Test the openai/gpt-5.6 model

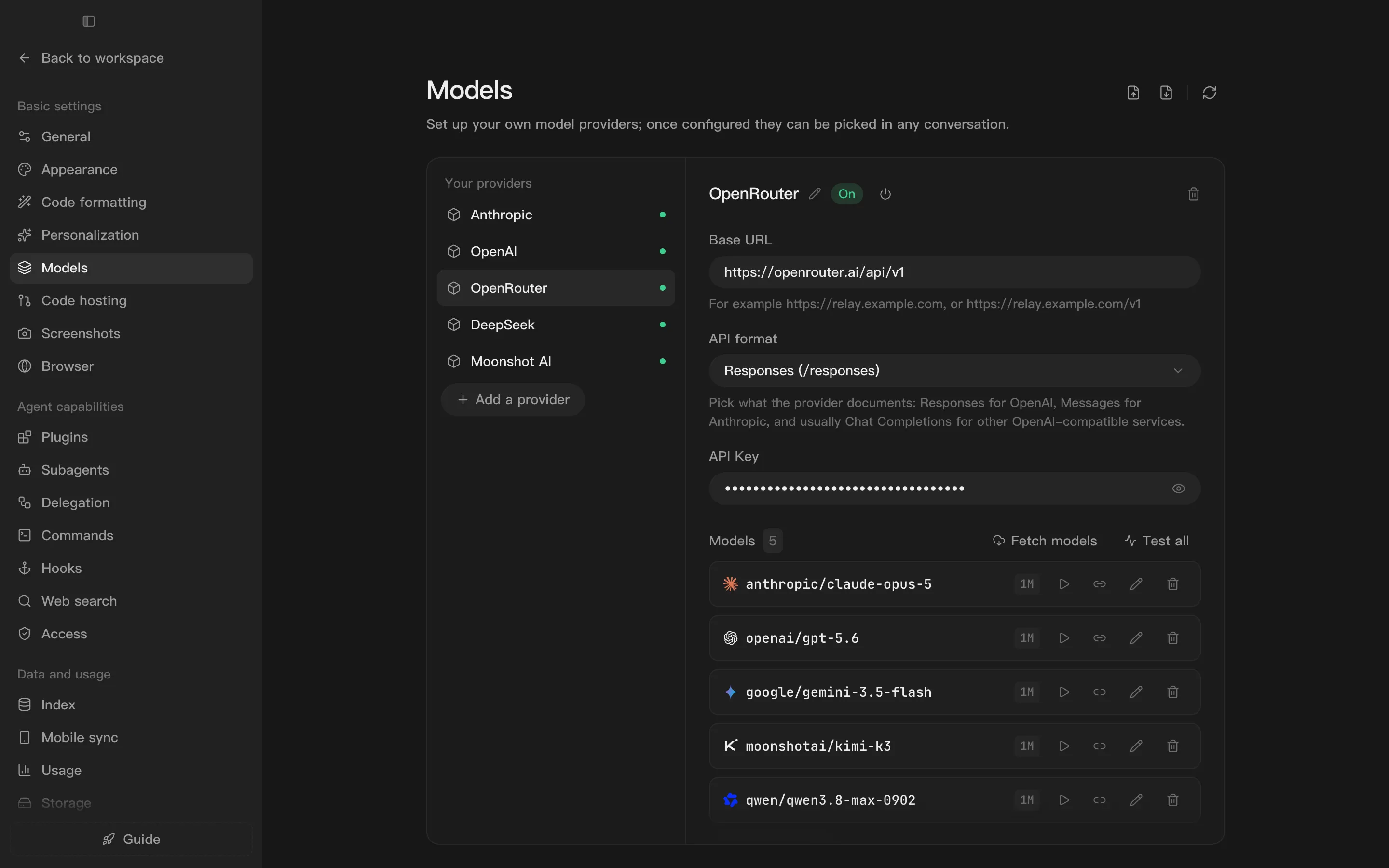[1063, 638]
